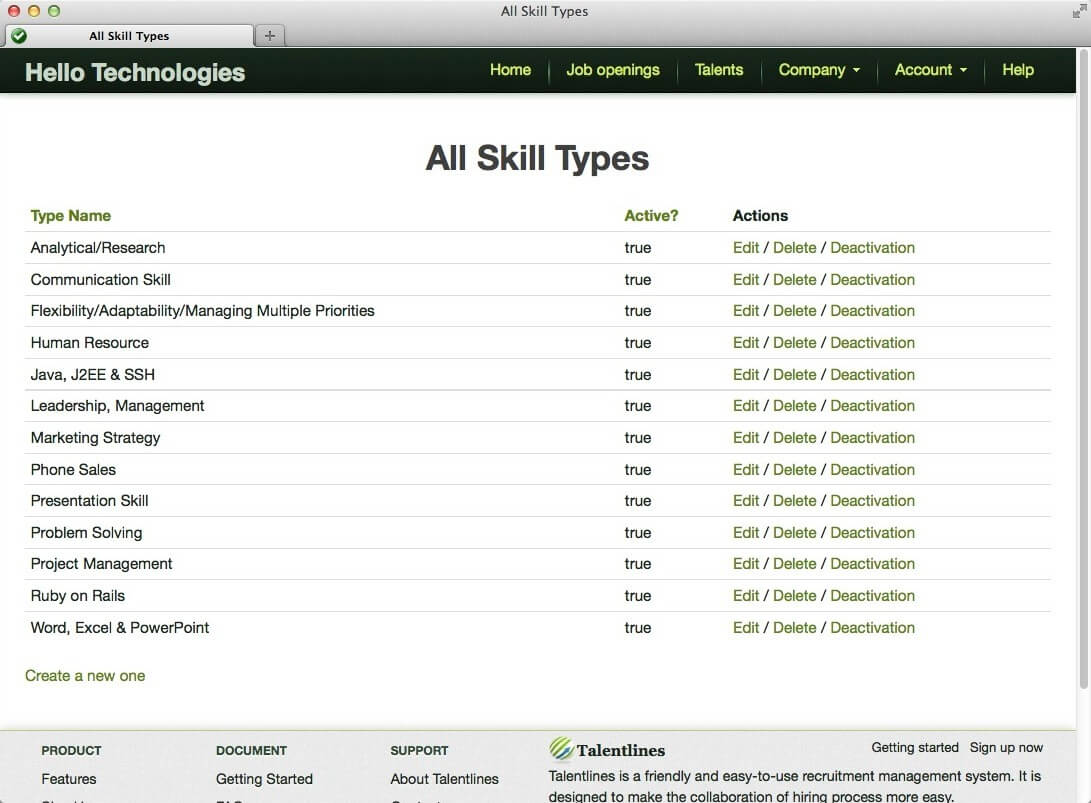This screenshot has width=1091, height=803.
Task: Open the Help page
Action: click(1017, 70)
